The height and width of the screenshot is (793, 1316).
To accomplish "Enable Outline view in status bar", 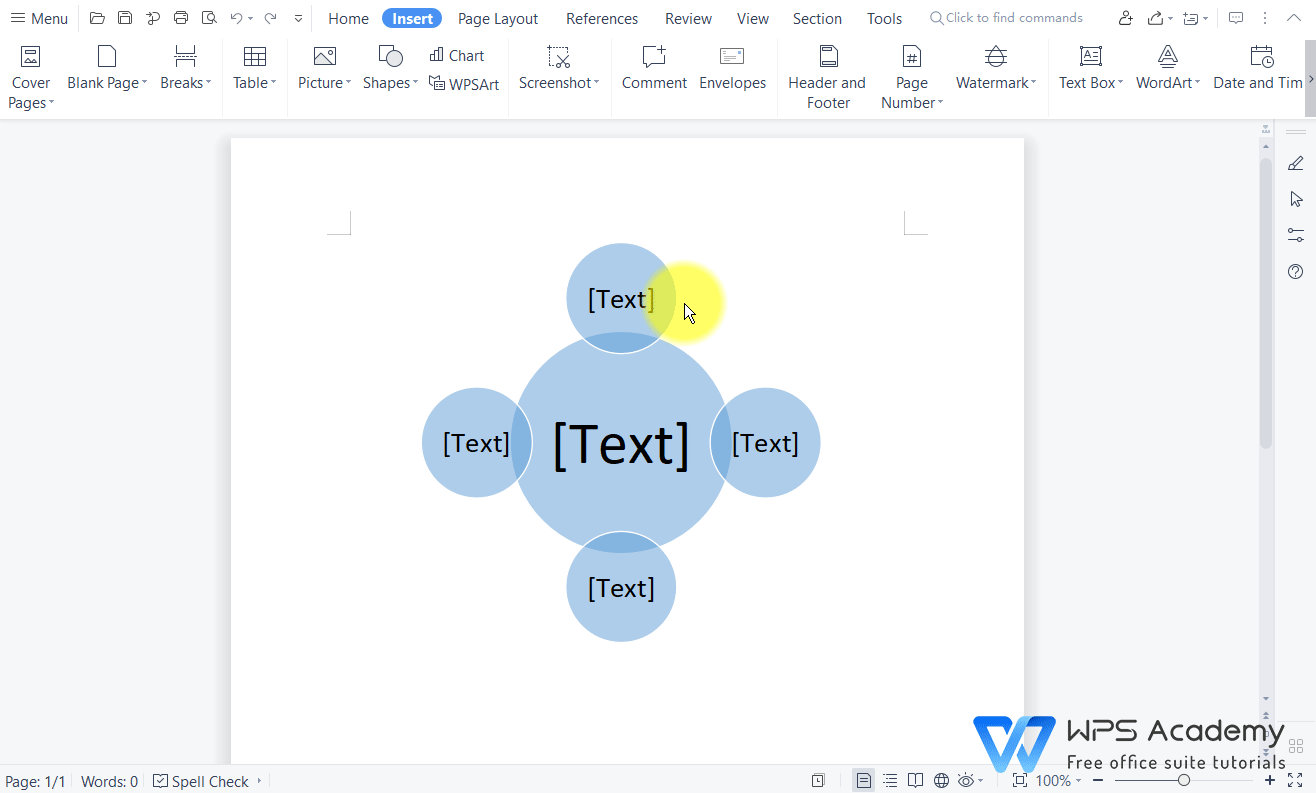I will point(890,780).
